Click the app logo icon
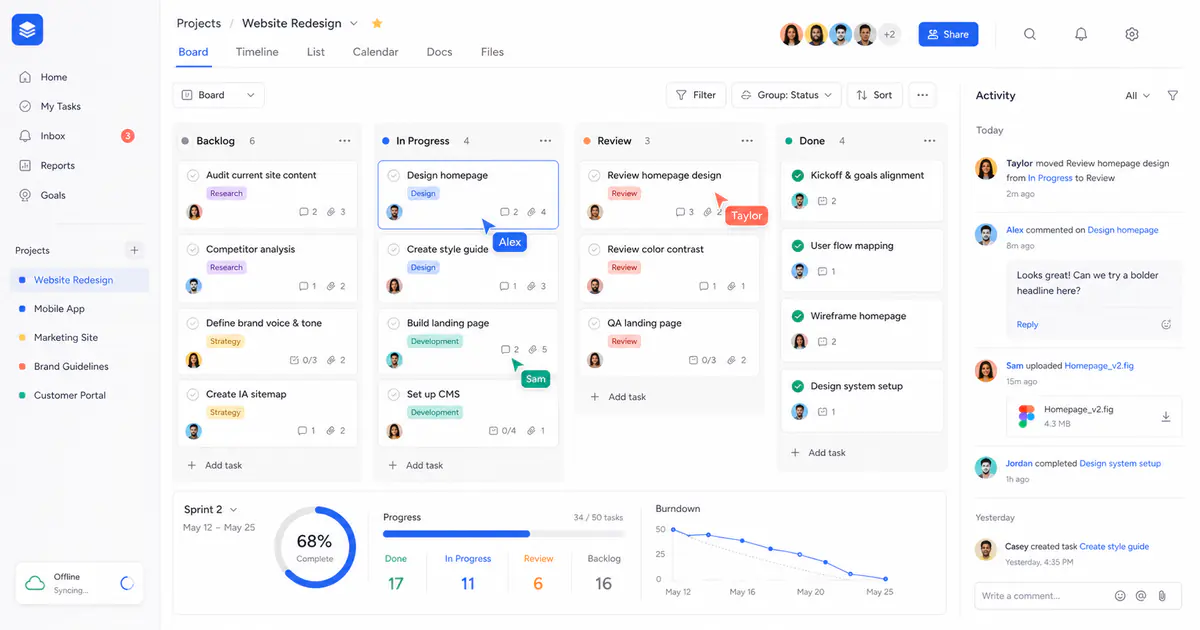1200x630 pixels. click(28, 30)
